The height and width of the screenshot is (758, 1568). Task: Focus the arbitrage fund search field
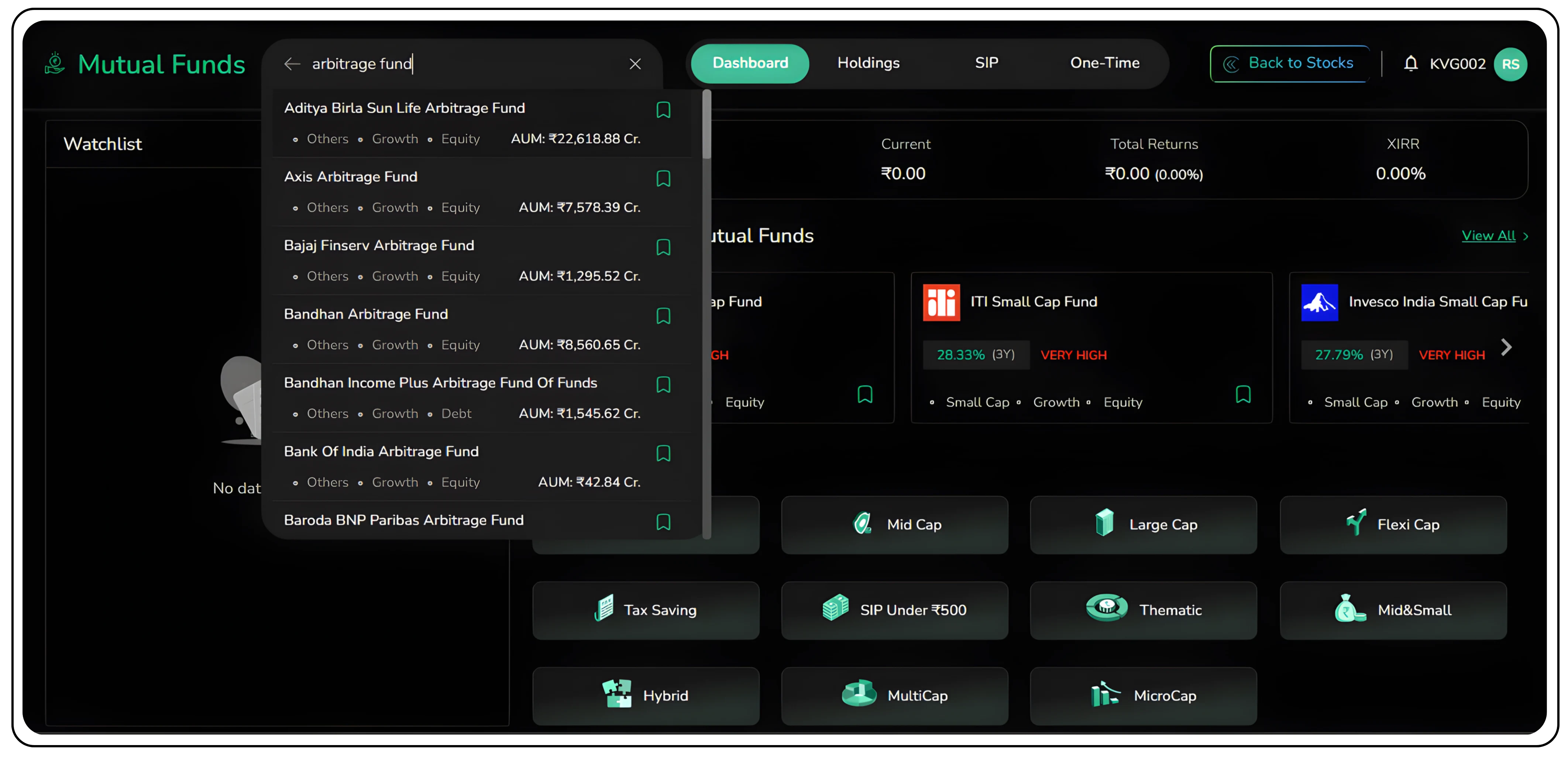tap(463, 64)
